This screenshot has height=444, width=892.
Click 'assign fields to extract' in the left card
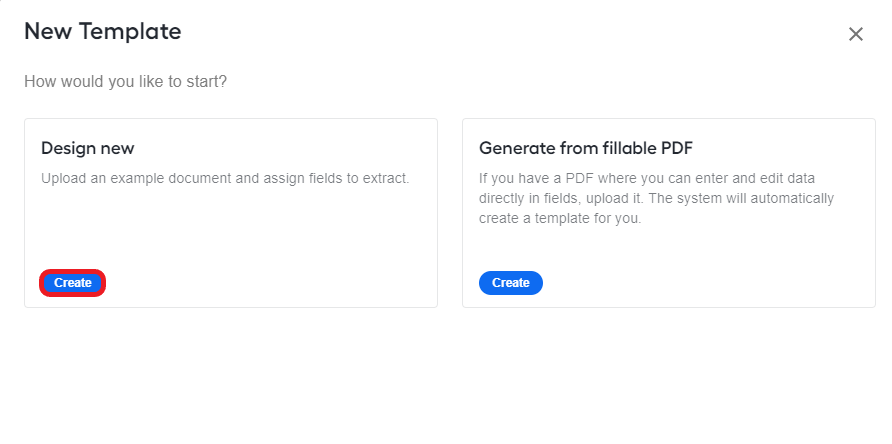point(336,178)
